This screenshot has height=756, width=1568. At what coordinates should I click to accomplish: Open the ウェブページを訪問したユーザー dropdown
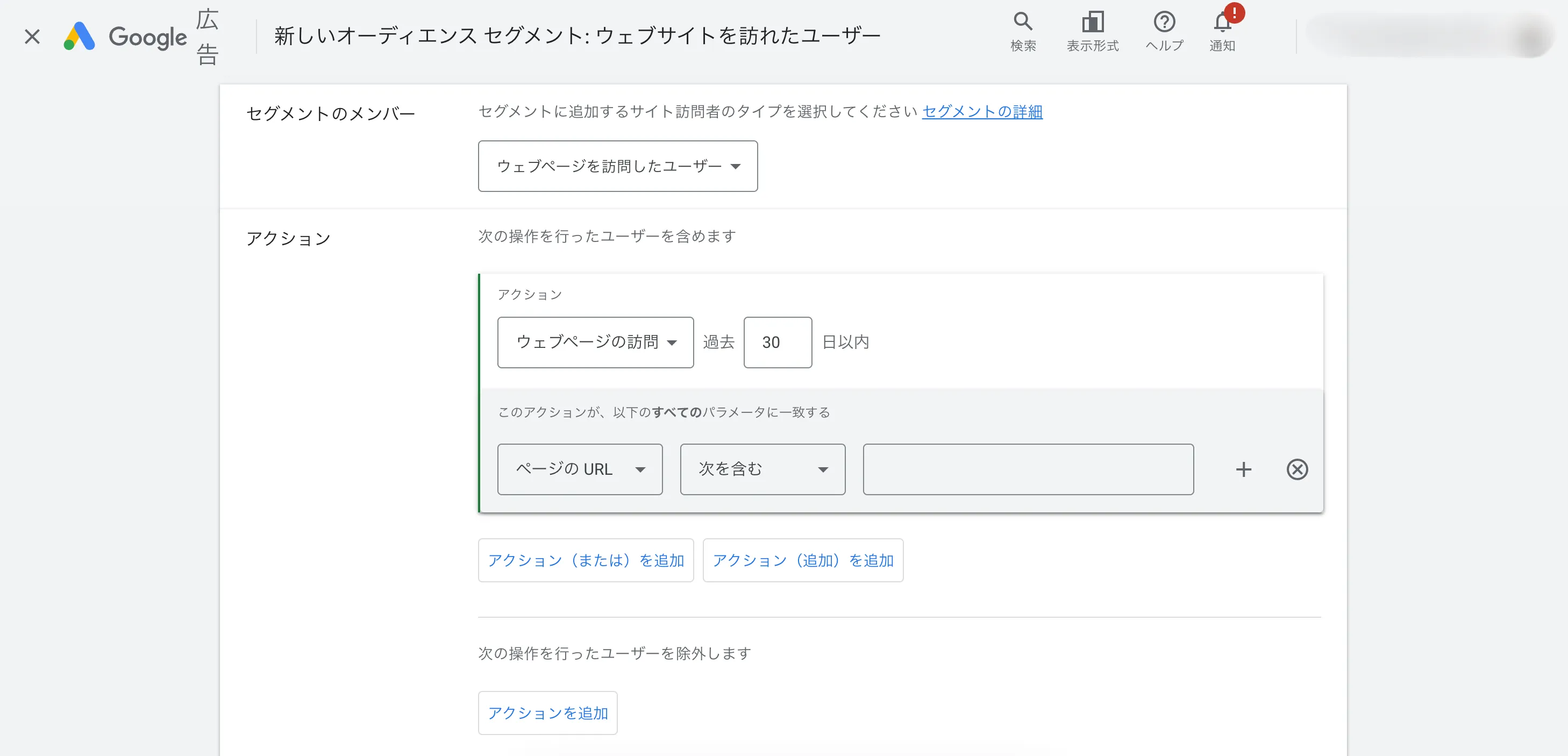pos(617,166)
